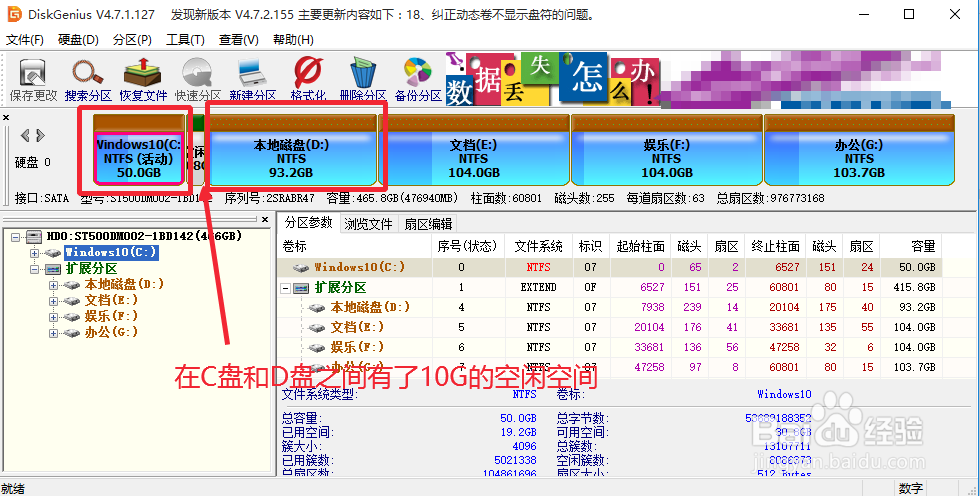Expand the 娱乐(F:) tree node
The height and width of the screenshot is (496, 980).
(x=53, y=317)
